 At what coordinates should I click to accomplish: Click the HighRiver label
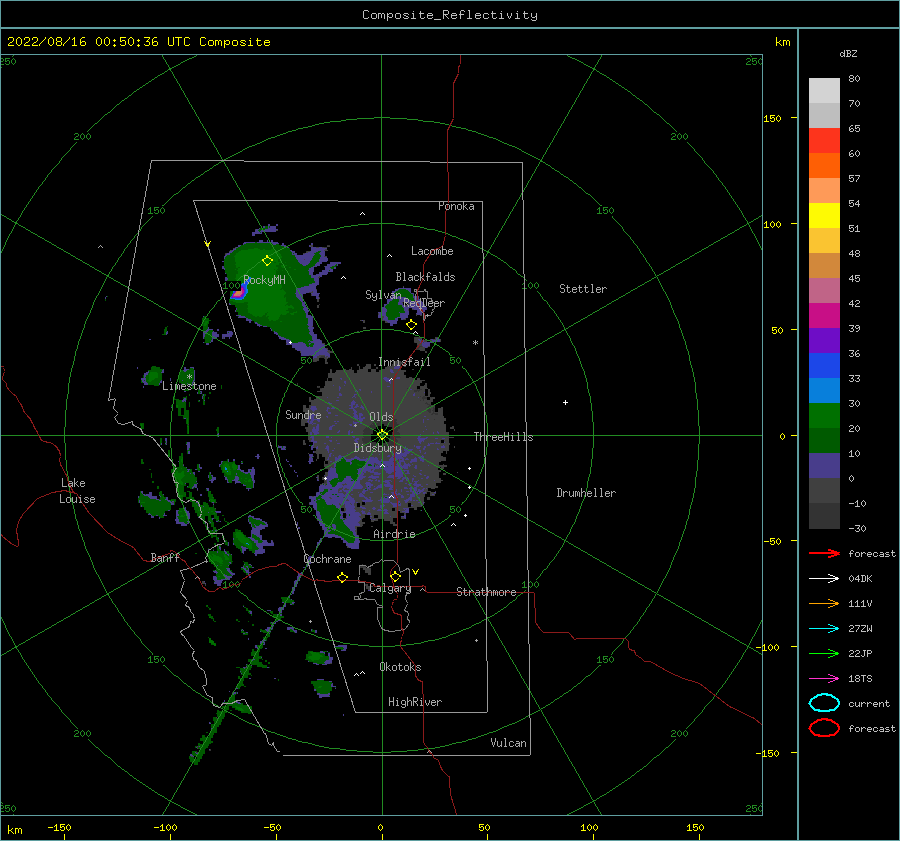[415, 702]
